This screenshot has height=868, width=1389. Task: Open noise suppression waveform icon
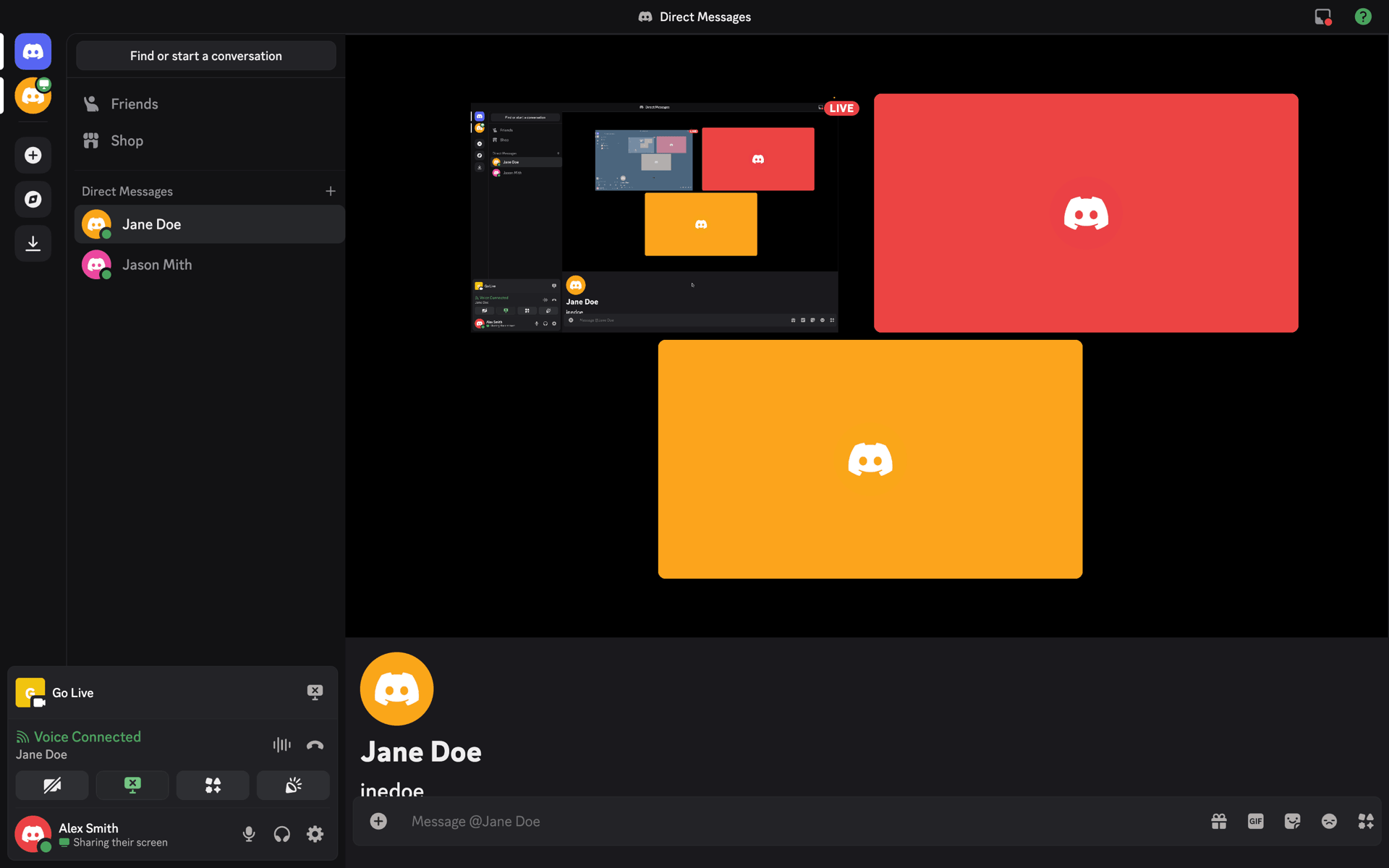pyautogui.click(x=281, y=744)
